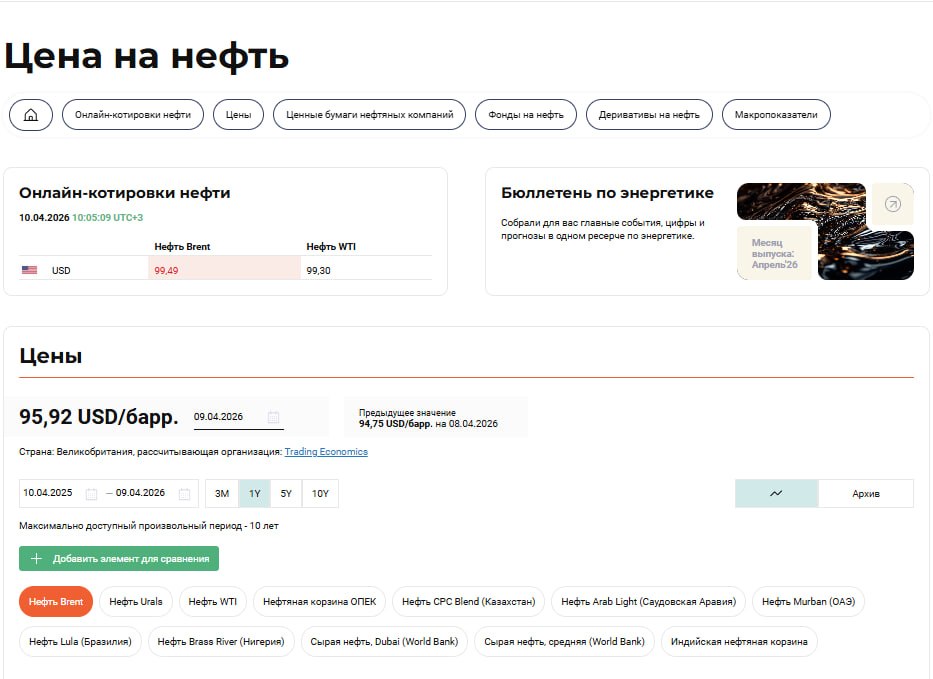
Task: Open calendar icon for start date 10.04.2025
Action: (x=91, y=494)
